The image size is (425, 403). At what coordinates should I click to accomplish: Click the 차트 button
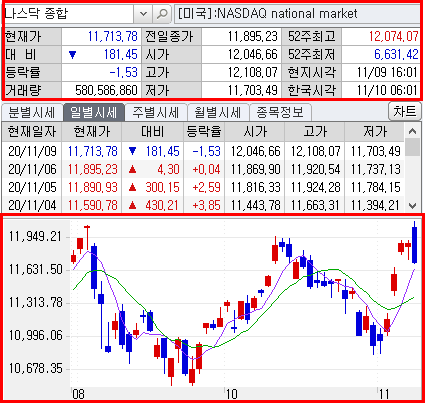click(x=405, y=111)
